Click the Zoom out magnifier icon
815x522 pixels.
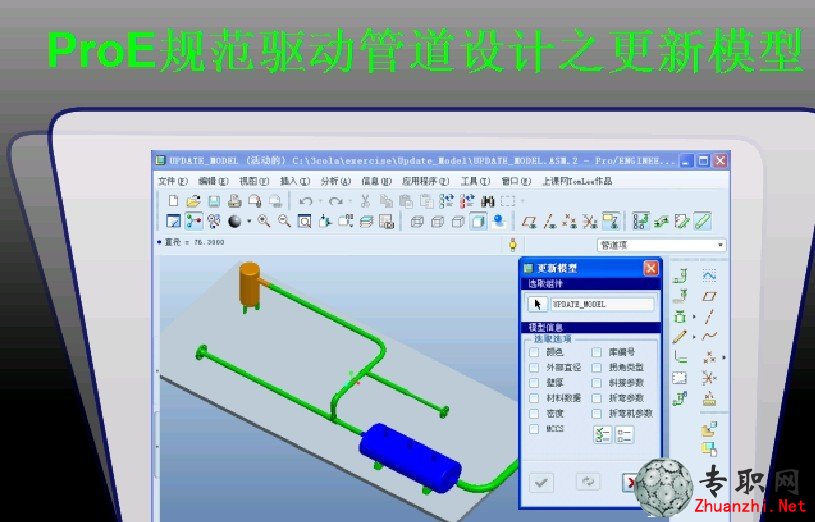pyautogui.click(x=284, y=221)
